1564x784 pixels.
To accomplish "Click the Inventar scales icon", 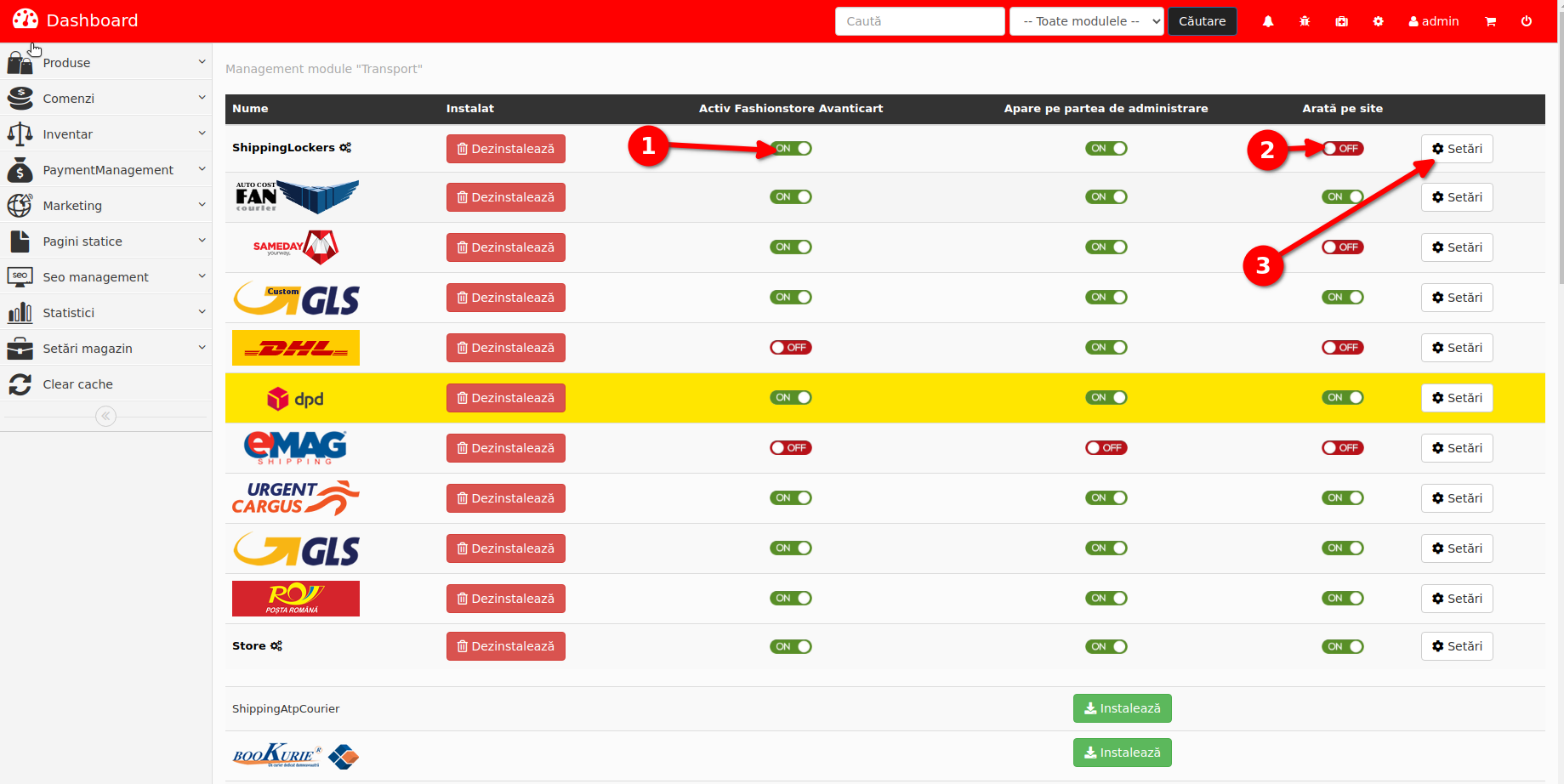I will pyautogui.click(x=20, y=134).
